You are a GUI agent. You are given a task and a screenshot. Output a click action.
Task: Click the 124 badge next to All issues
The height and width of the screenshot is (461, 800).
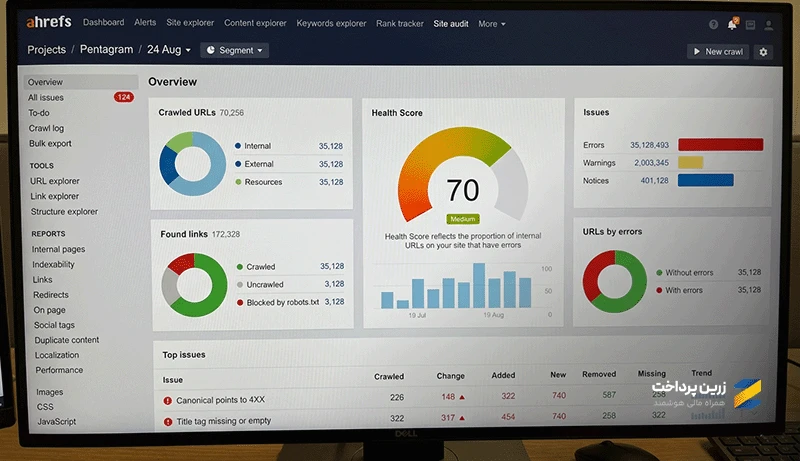coord(124,98)
